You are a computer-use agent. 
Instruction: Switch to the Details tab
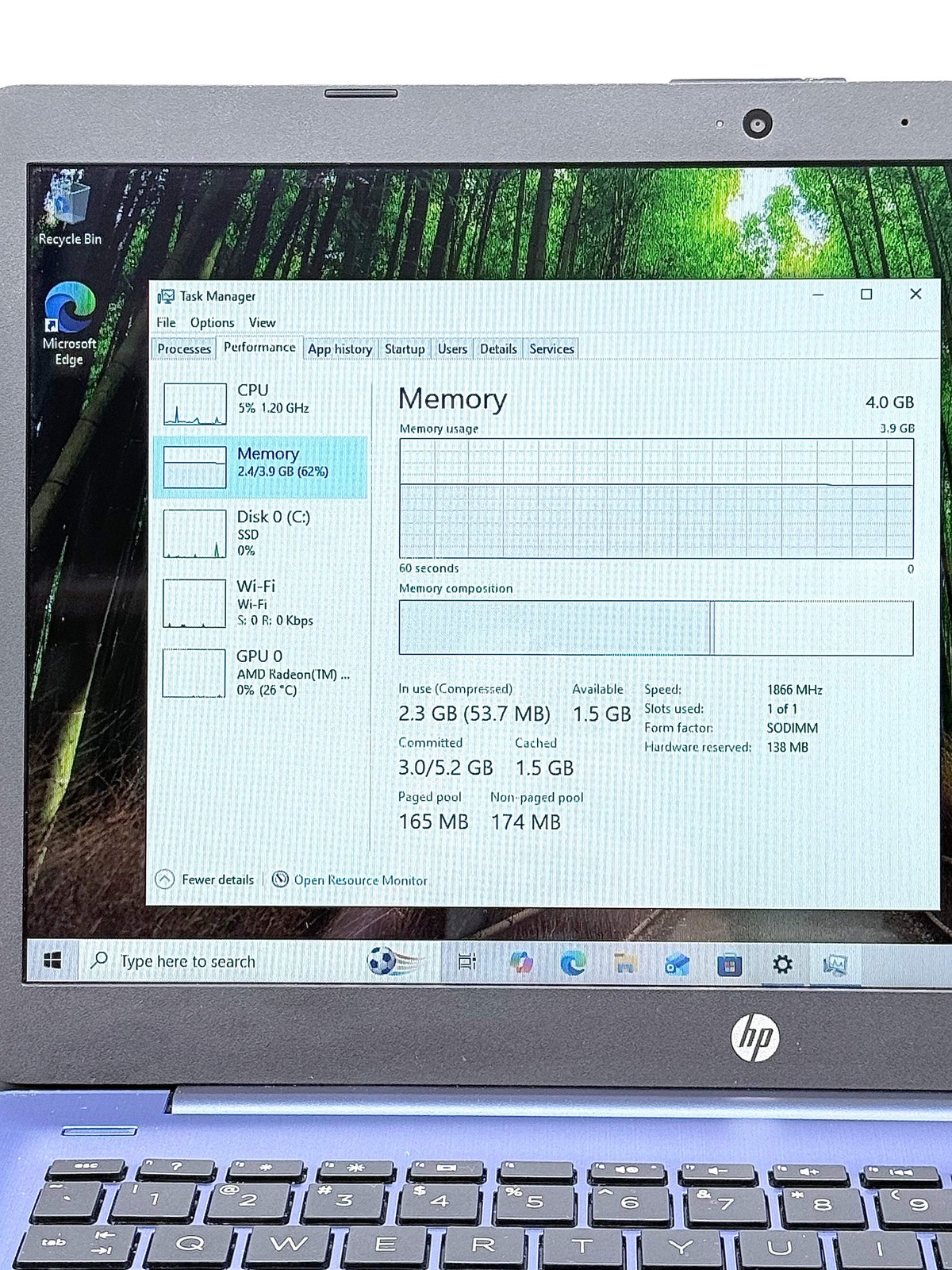pyautogui.click(x=498, y=349)
